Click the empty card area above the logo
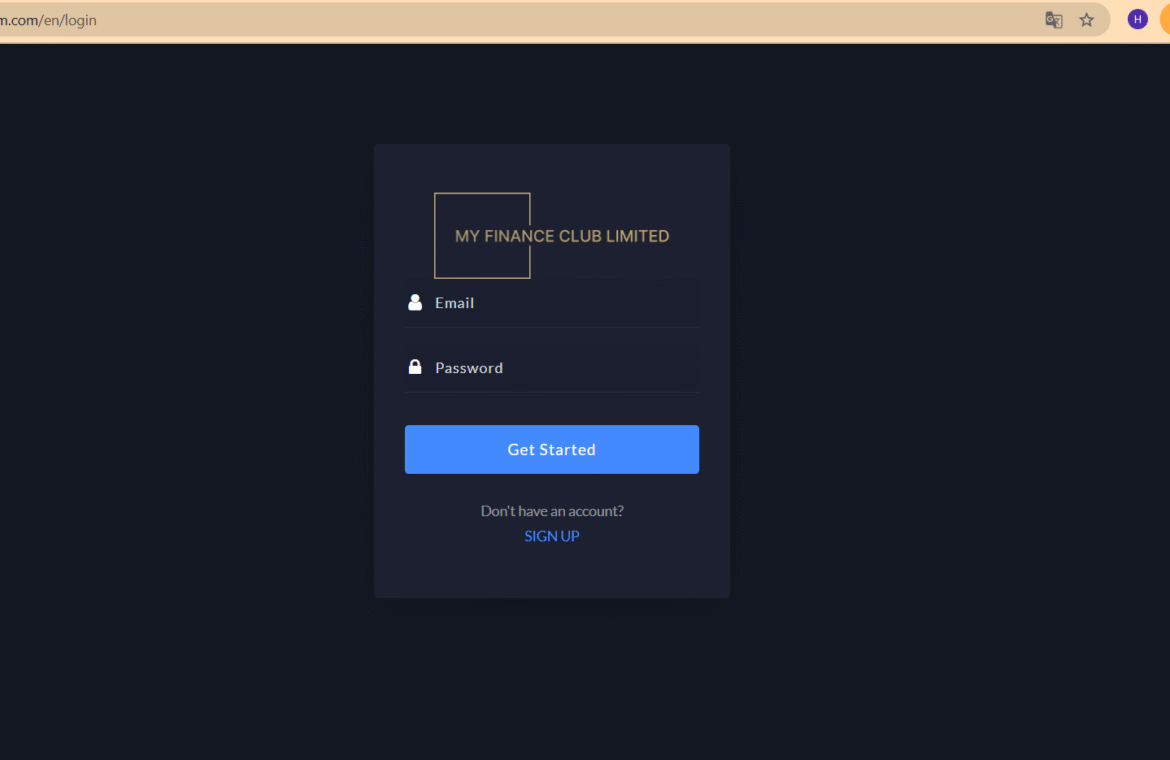 click(x=551, y=168)
